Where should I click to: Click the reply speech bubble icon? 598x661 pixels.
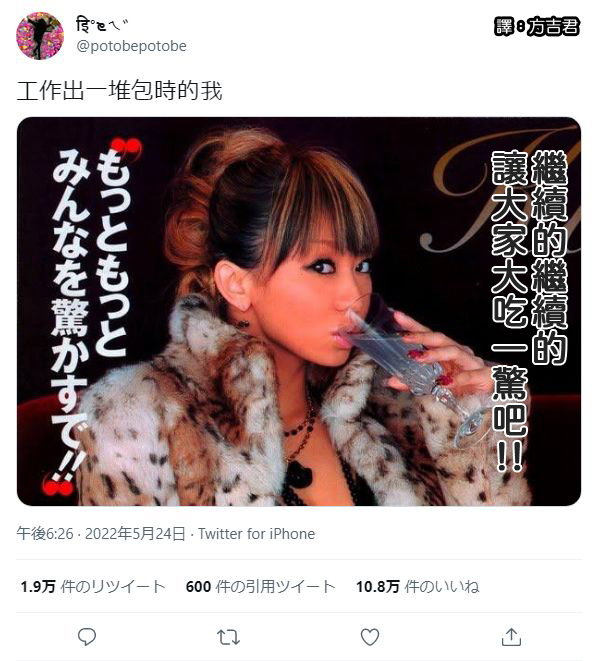pyautogui.click(x=87, y=637)
